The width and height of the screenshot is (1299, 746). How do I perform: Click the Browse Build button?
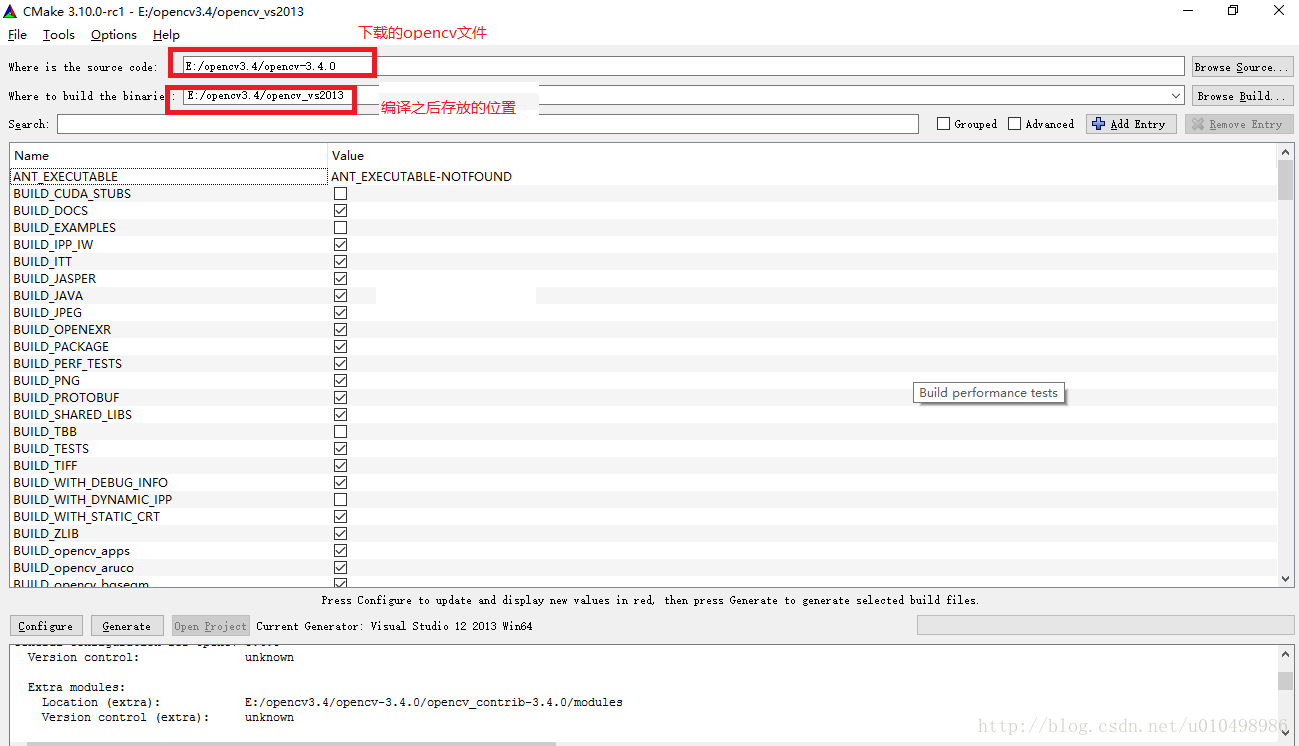1243,96
